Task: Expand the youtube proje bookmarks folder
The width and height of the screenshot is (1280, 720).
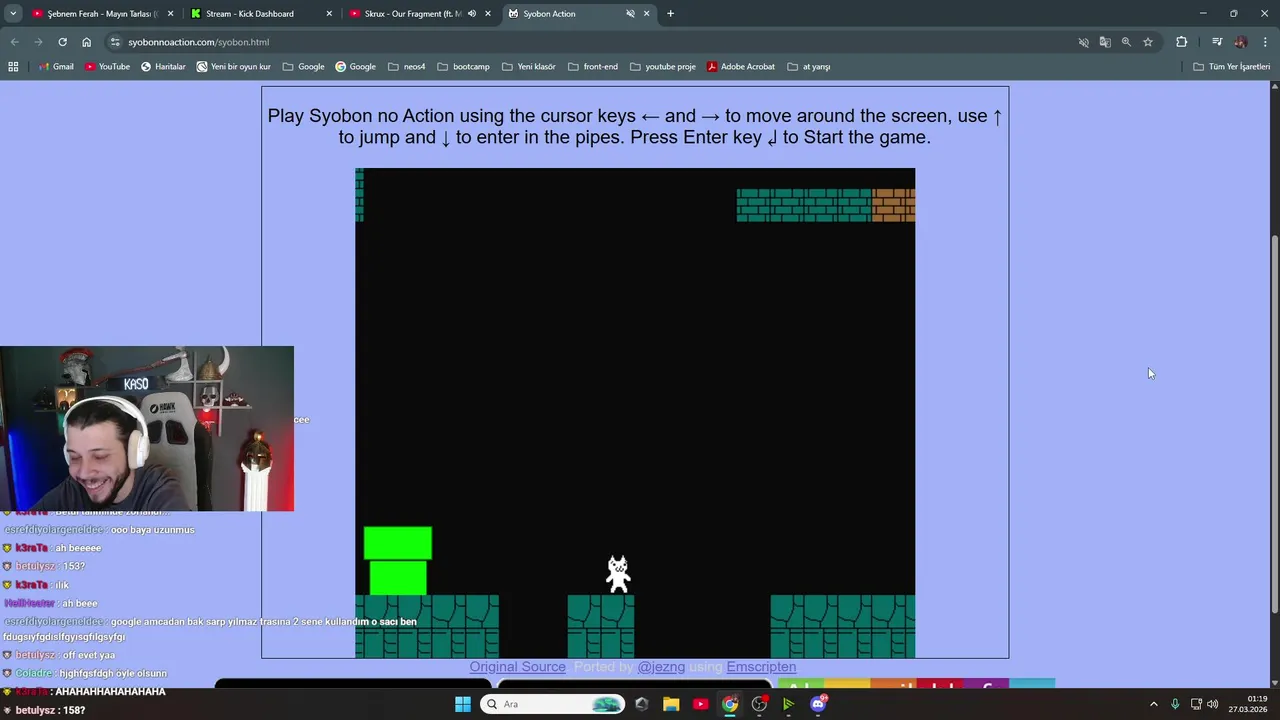Action: (662, 67)
